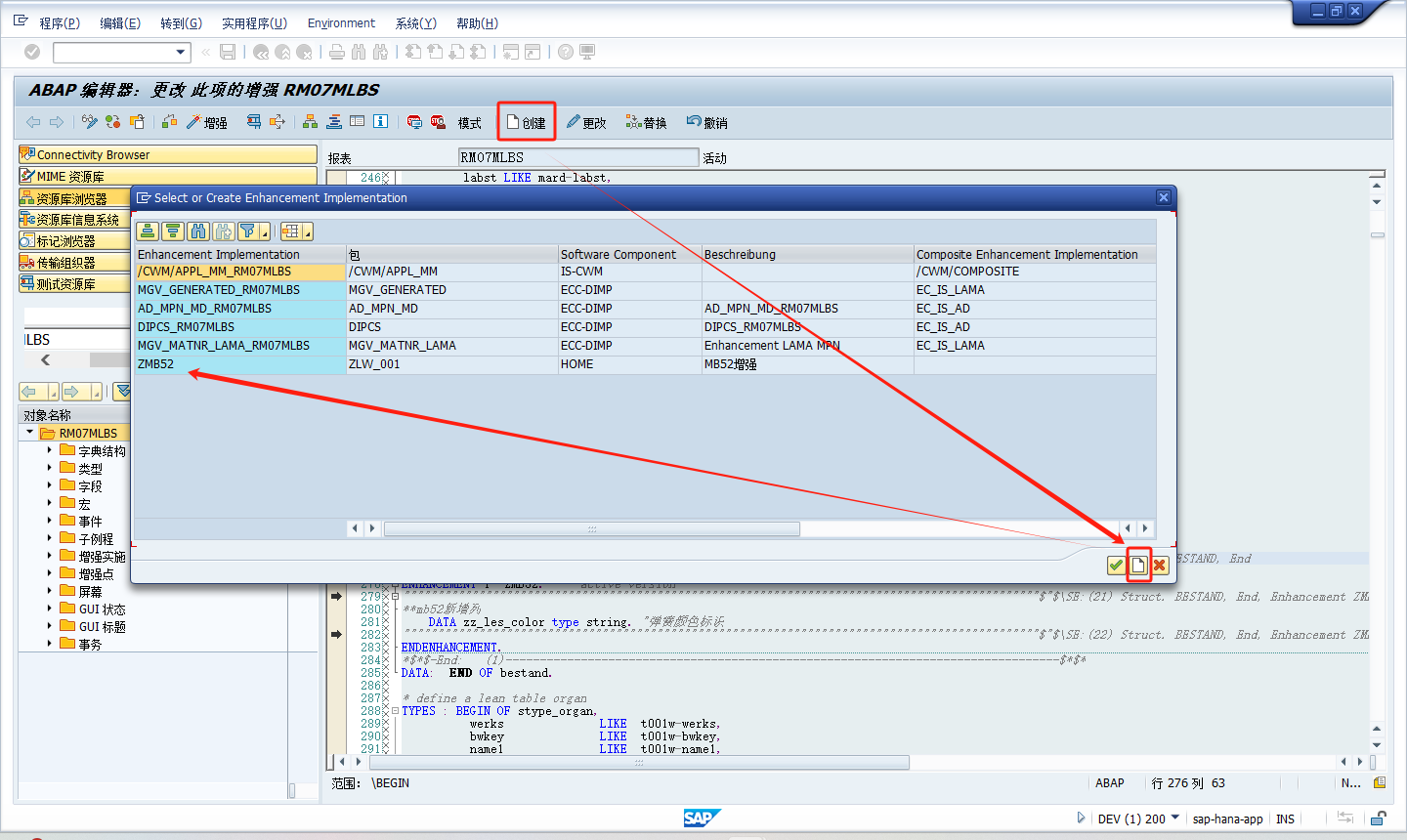1407x840 pixels.
Task: Confirm with the green checkmark button
Action: pos(1115,565)
